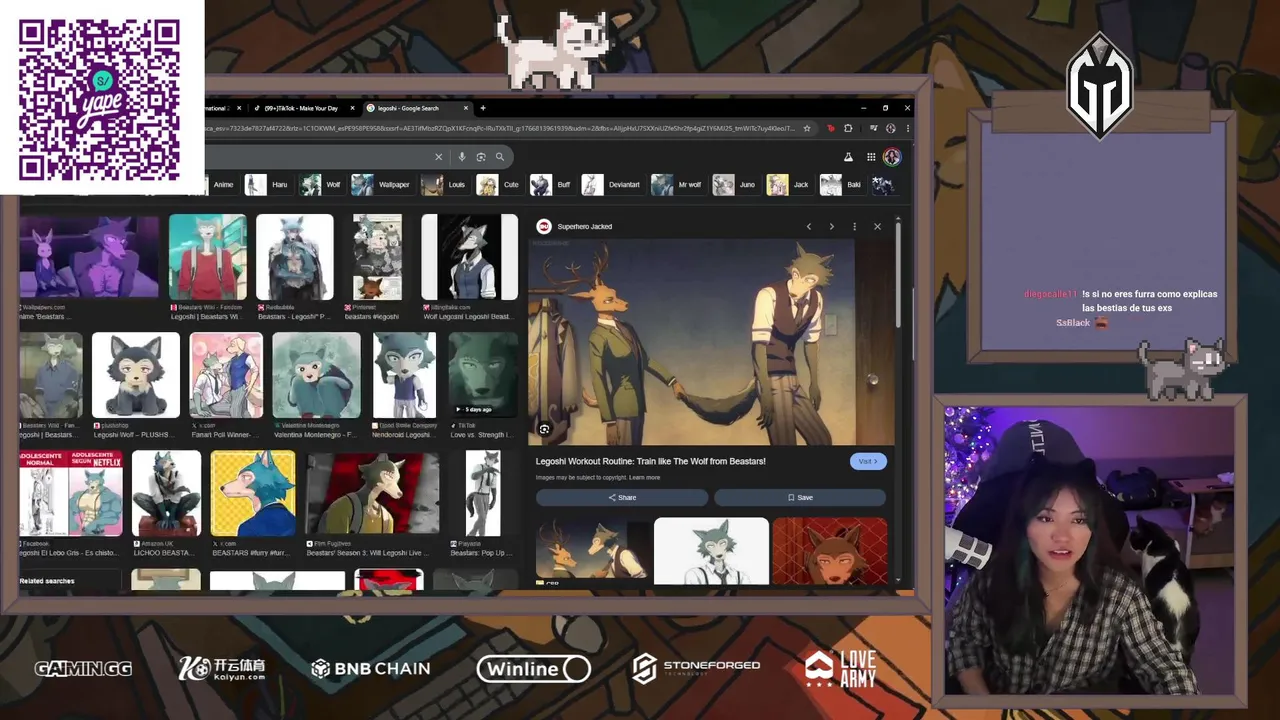This screenshot has height=720, width=1280.
Task: Open the Google account avatar
Action: (892, 157)
